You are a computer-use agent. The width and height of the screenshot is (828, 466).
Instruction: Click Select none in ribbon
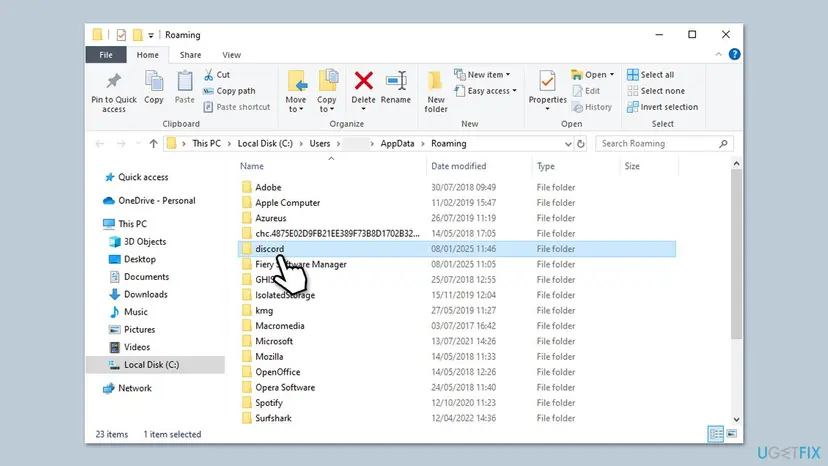pos(655,91)
